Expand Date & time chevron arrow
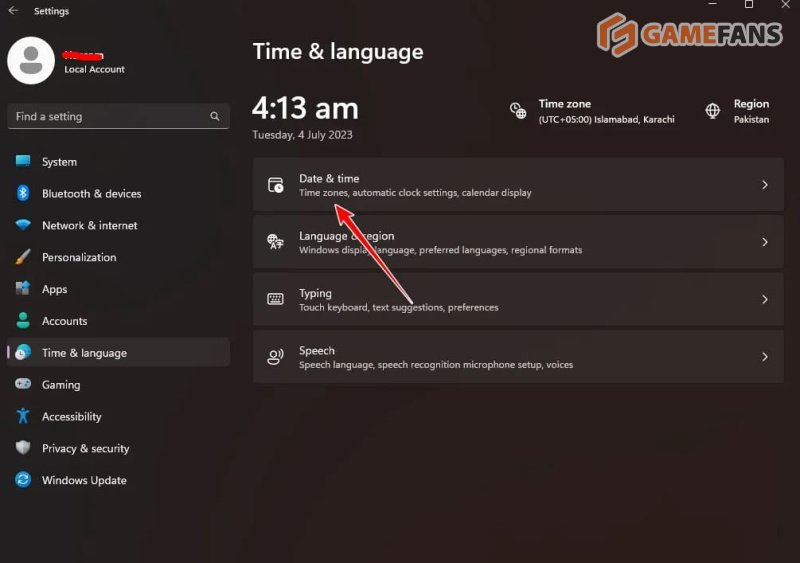Screen dimensions: 800x563 click(764, 185)
